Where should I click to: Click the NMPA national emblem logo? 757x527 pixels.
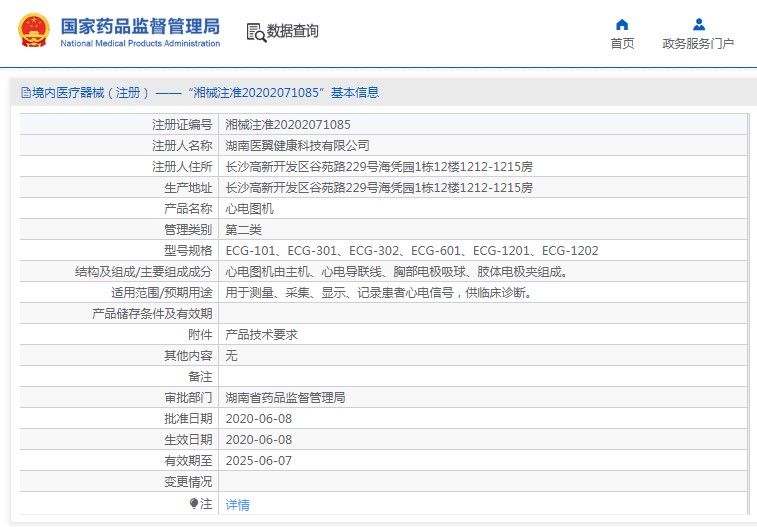33,31
